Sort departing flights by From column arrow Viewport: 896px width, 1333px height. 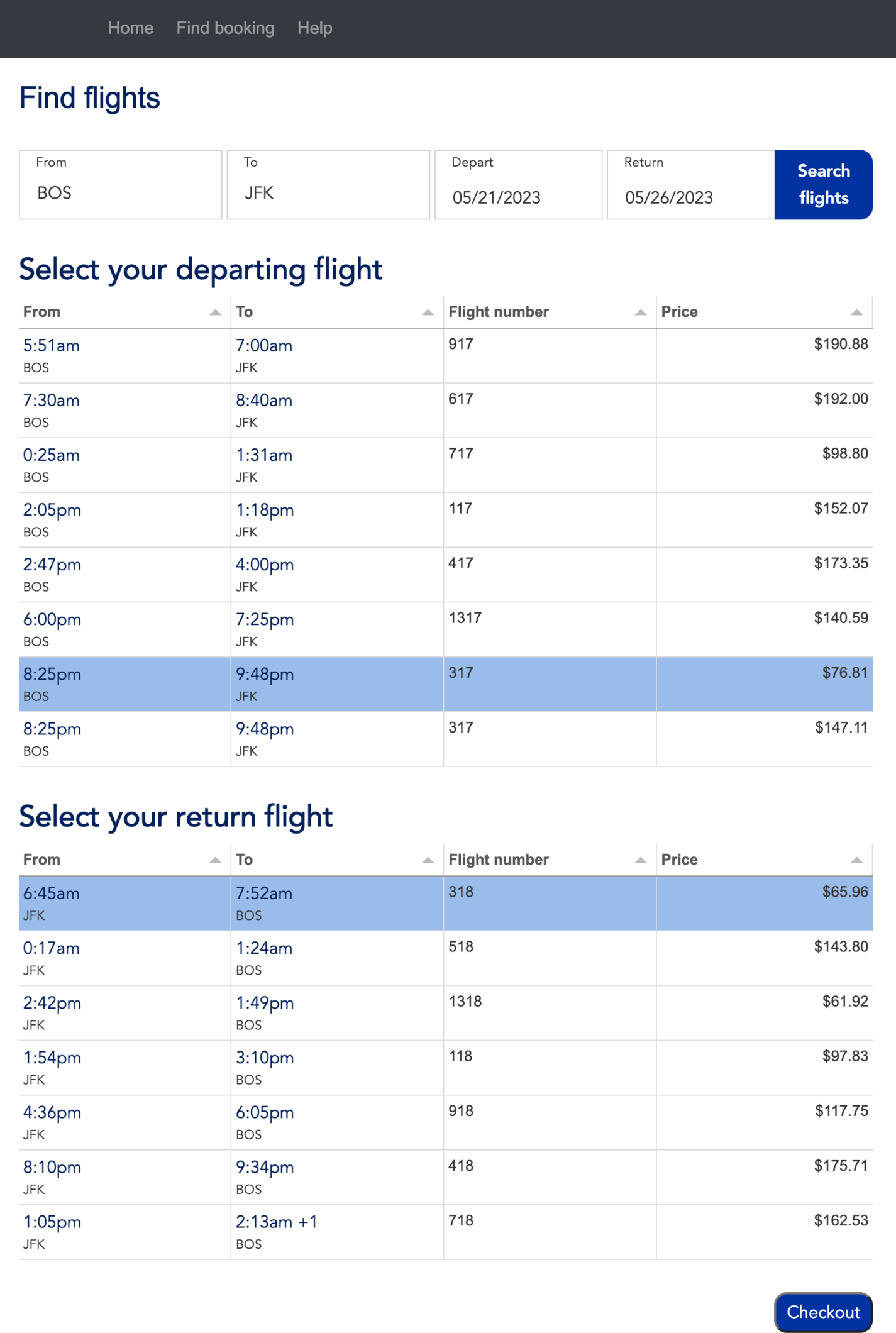[x=215, y=313]
